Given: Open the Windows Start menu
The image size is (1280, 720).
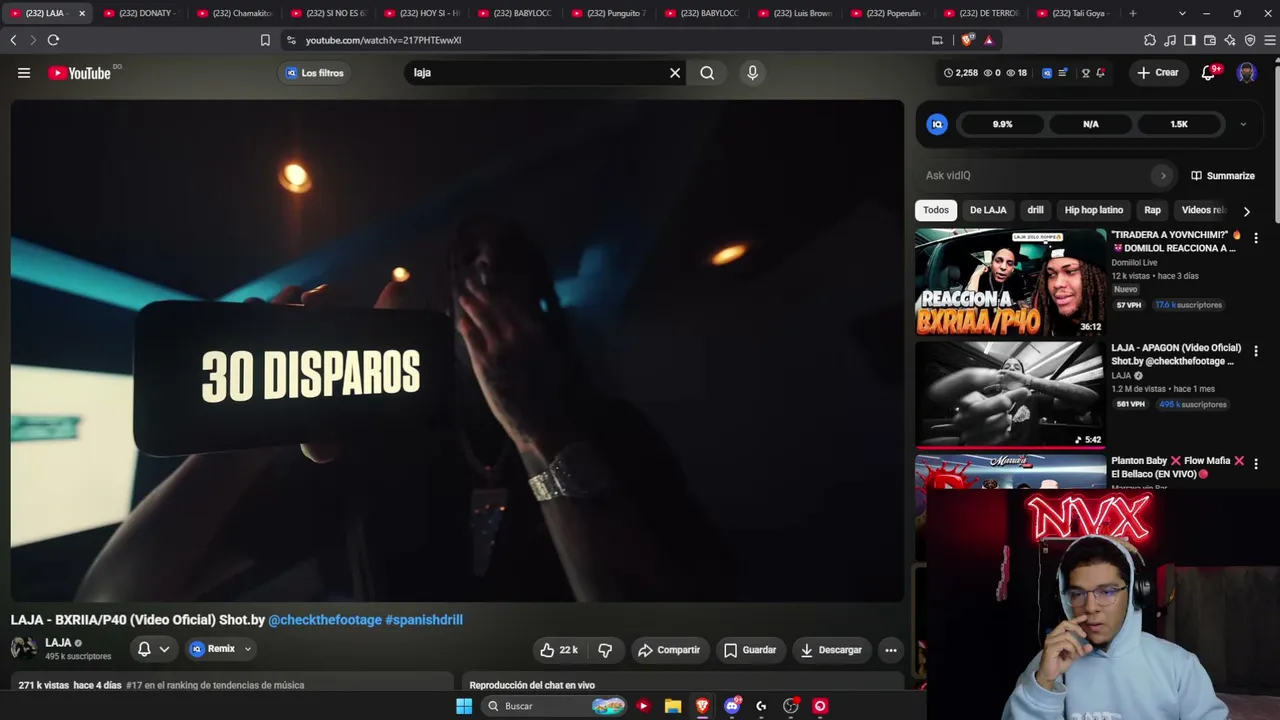Looking at the screenshot, I should 464,706.
